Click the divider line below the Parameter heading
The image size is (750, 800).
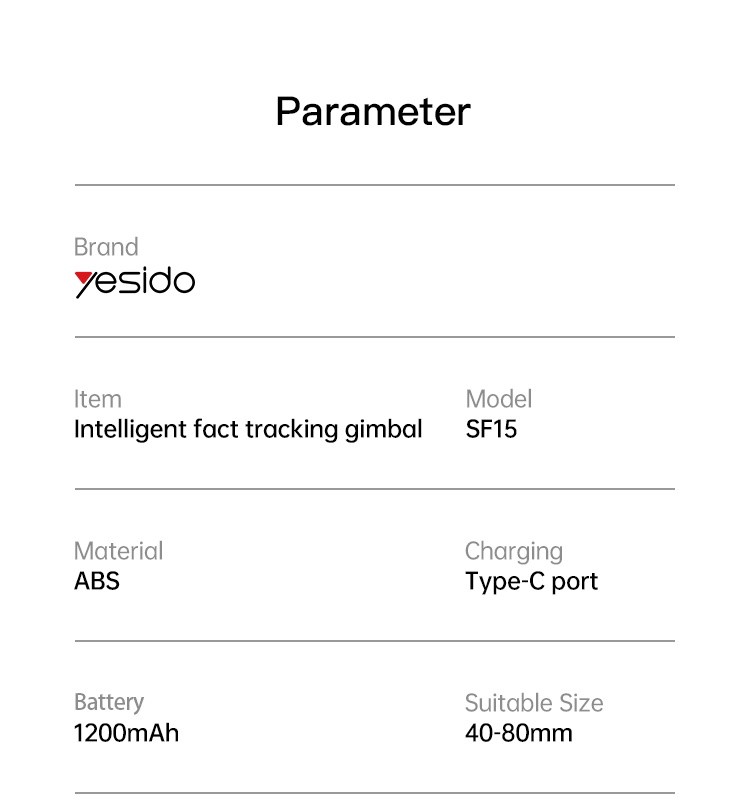374,185
